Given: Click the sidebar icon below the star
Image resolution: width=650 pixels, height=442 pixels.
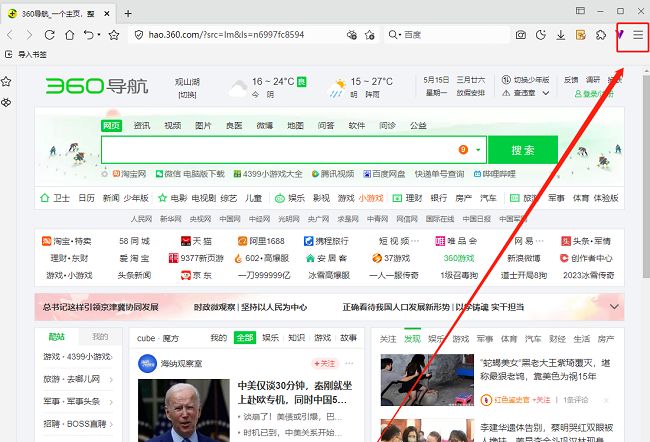Looking at the screenshot, I should coord(6,102).
